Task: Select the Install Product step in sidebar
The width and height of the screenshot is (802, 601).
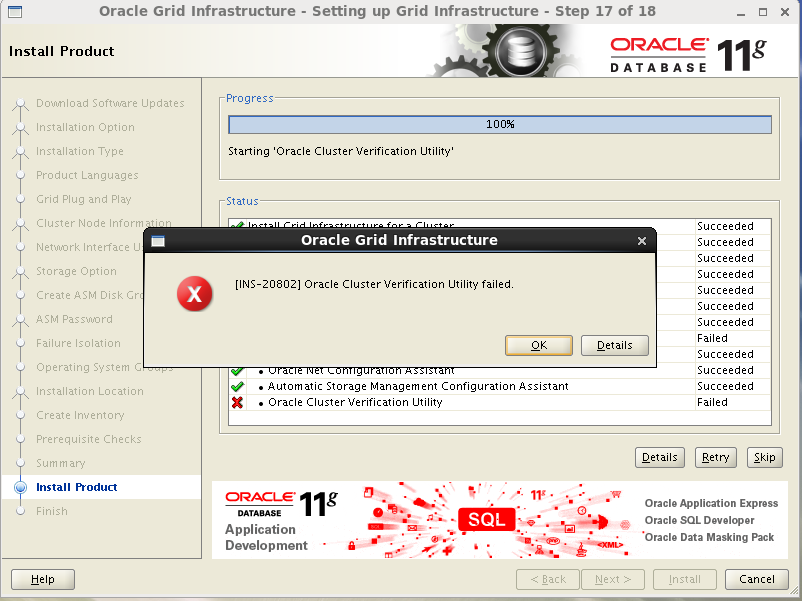Action: [77, 487]
